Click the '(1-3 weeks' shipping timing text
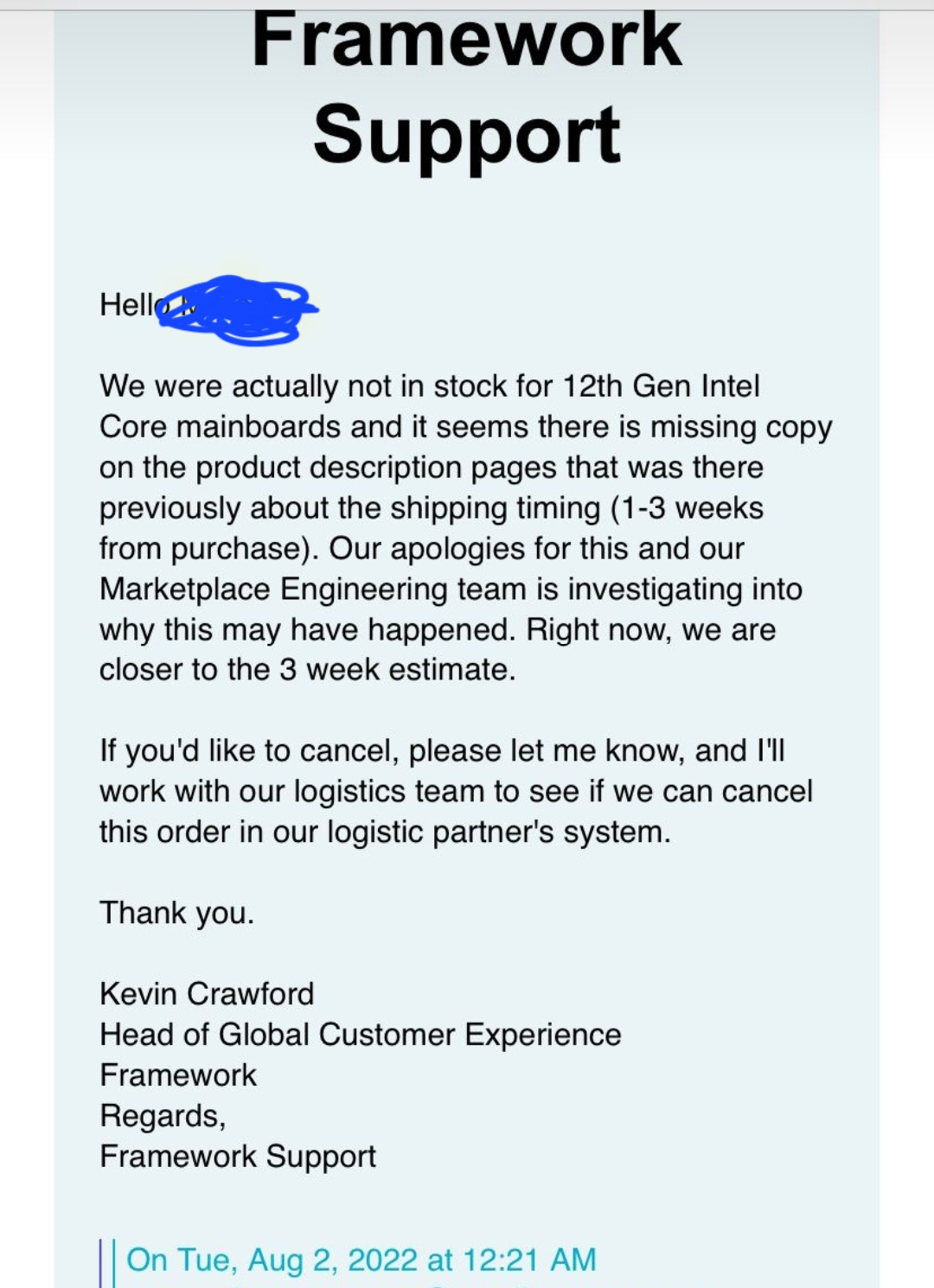 pos(687,507)
